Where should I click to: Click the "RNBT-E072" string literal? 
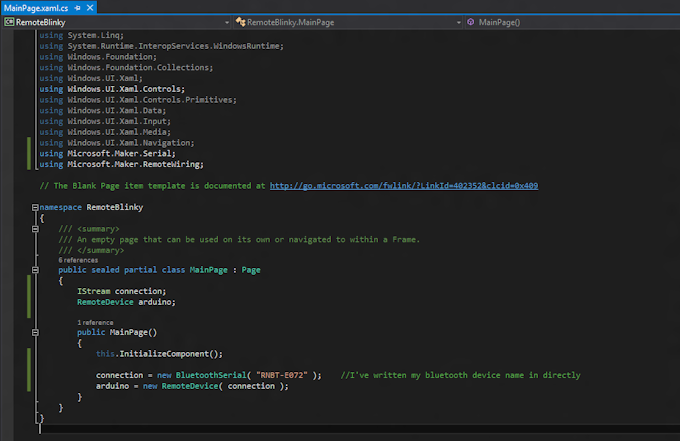point(282,375)
